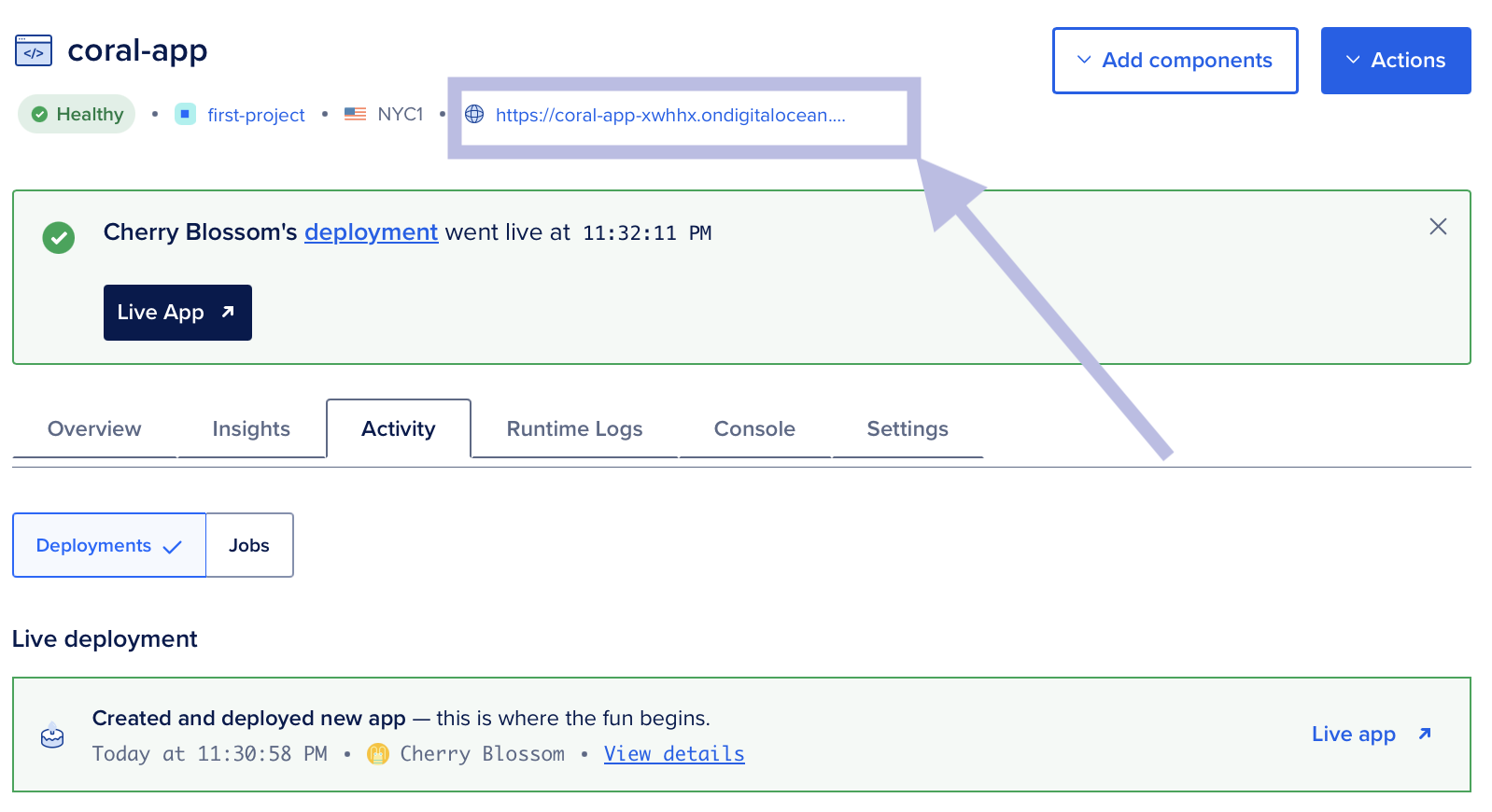The height and width of the screenshot is (812, 1492).
Task: Select the Deployments toggle option
Action: pyautogui.click(x=108, y=545)
